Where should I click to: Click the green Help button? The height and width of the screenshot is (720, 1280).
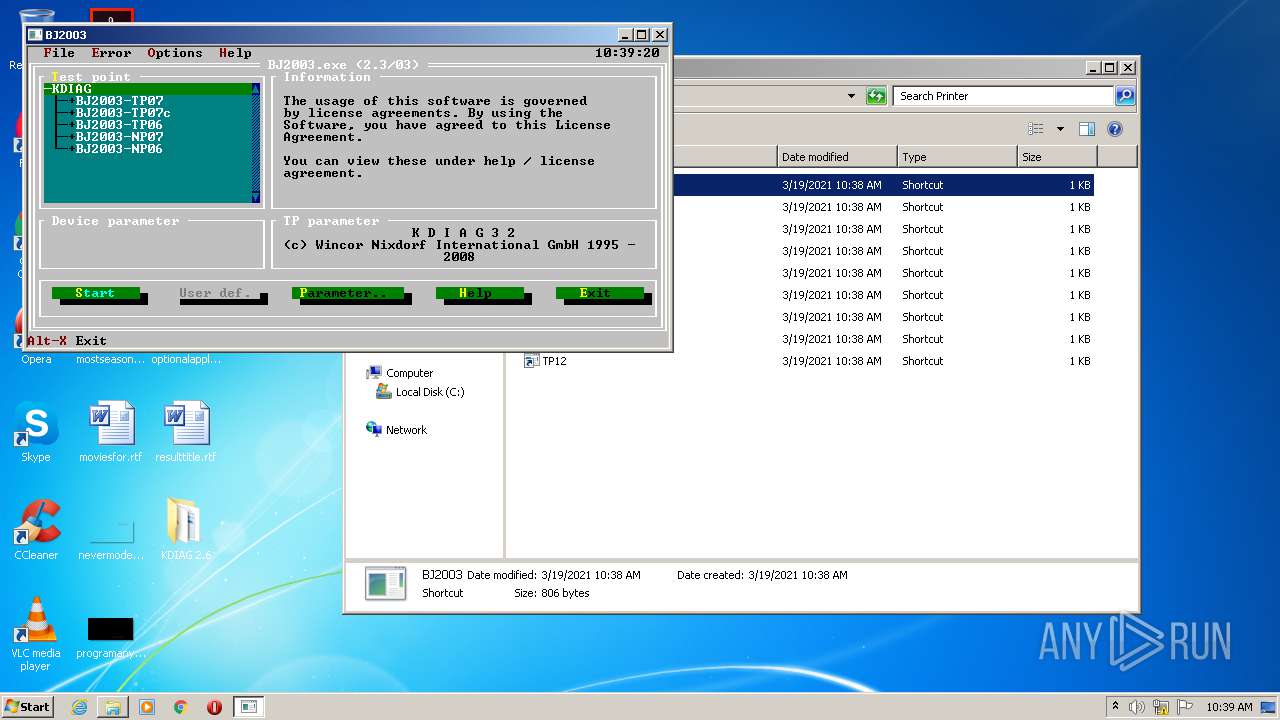[479, 293]
